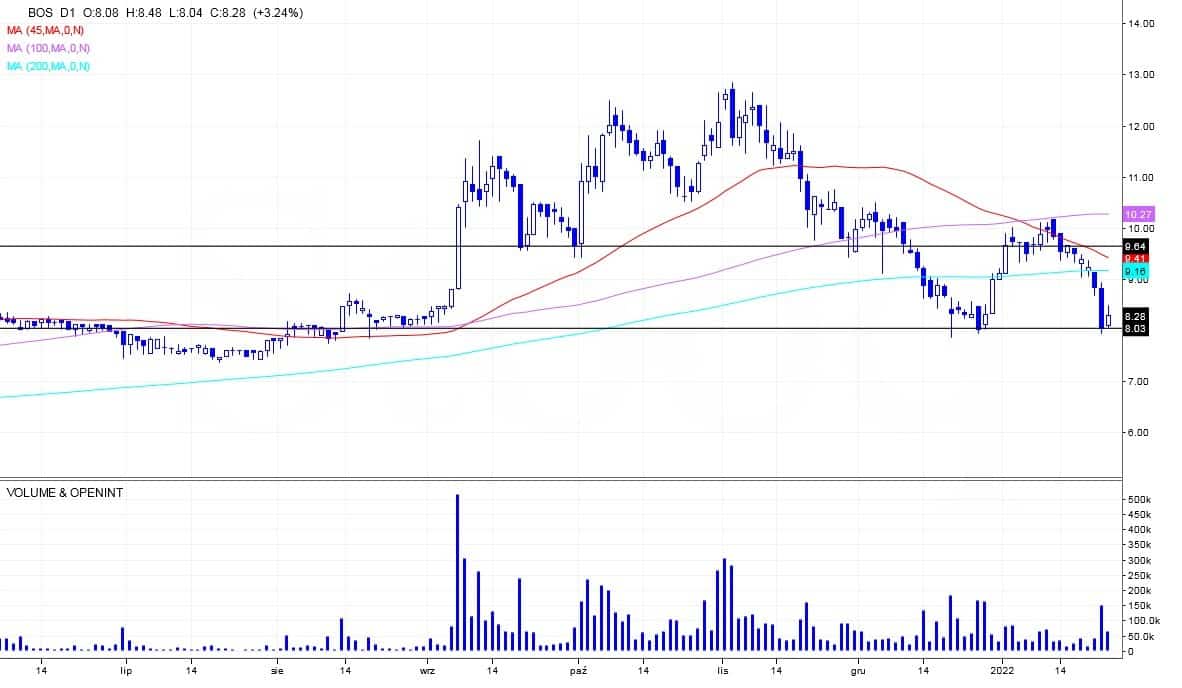Click the 8.28 current price tag
Image resolution: width=1182 pixels, height=688 pixels.
coord(1135,315)
